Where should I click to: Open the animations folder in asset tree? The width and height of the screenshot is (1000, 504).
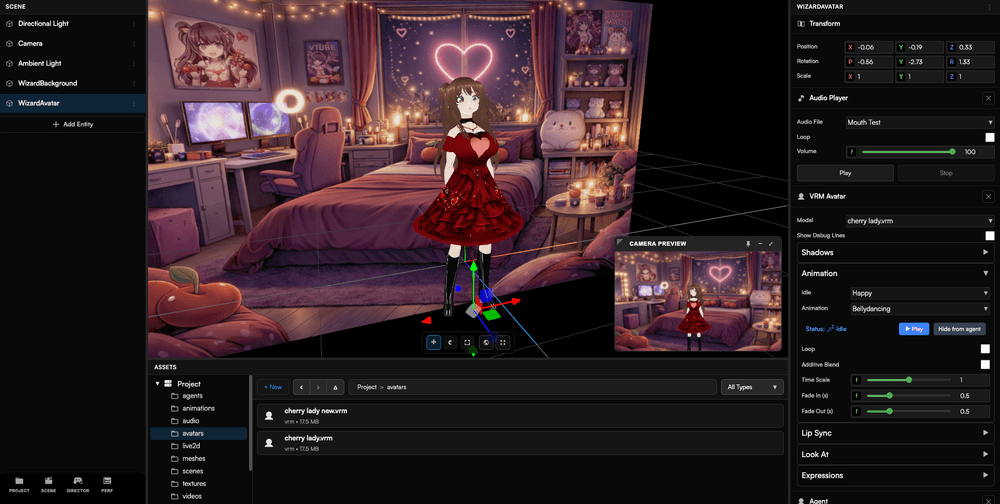click(x=198, y=408)
